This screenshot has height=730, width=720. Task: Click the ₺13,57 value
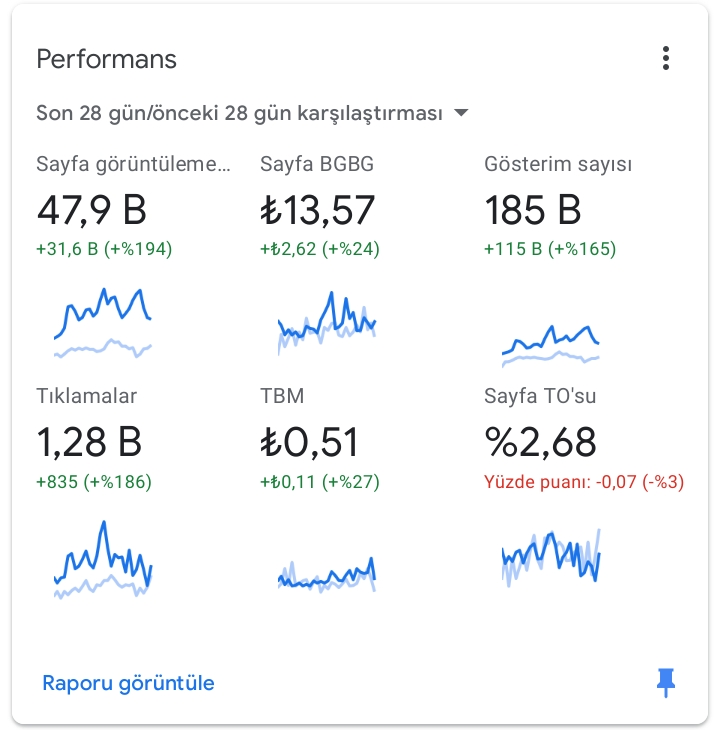(x=317, y=210)
